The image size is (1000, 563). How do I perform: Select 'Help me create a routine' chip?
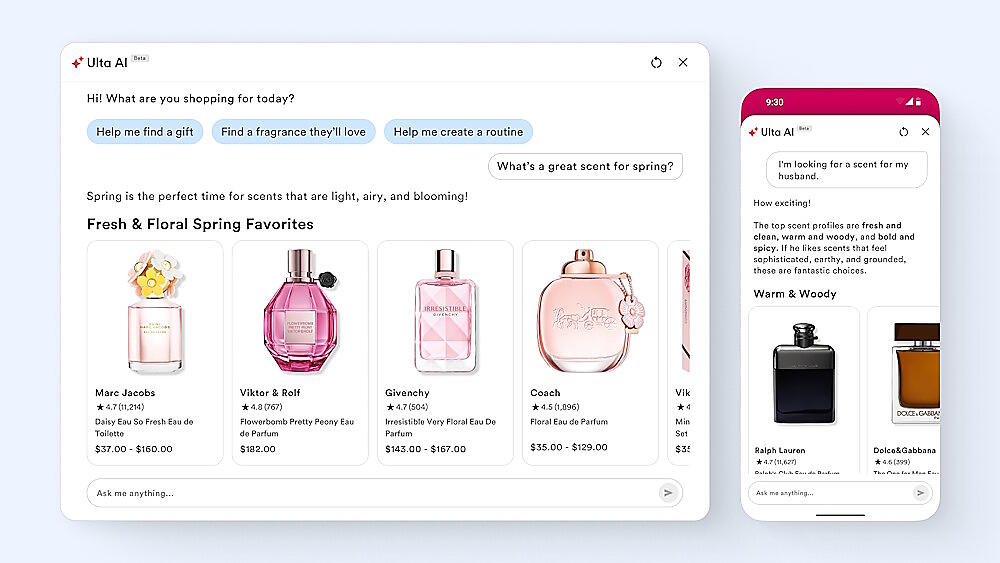click(x=458, y=132)
